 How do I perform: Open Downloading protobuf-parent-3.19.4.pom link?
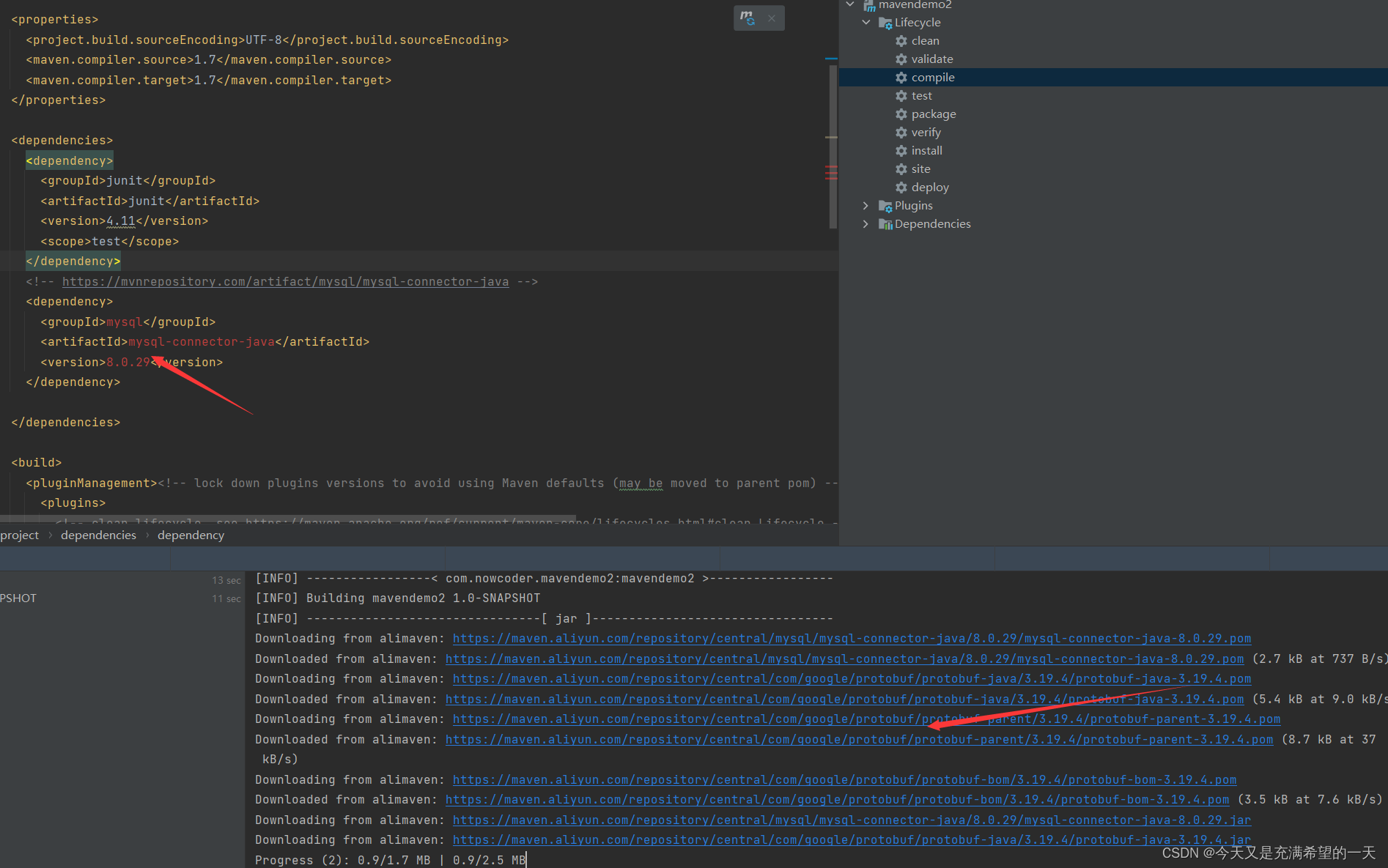866,719
